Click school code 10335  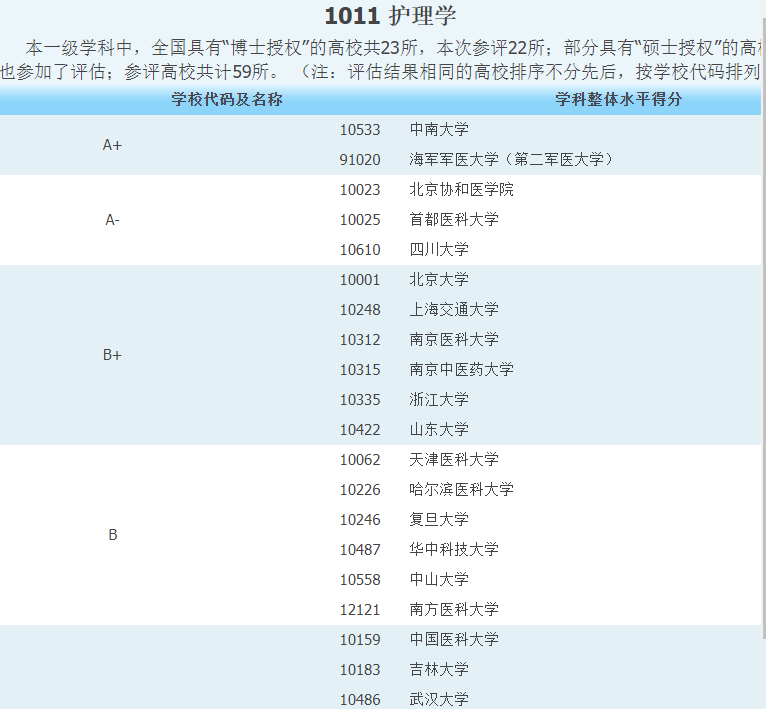(360, 400)
